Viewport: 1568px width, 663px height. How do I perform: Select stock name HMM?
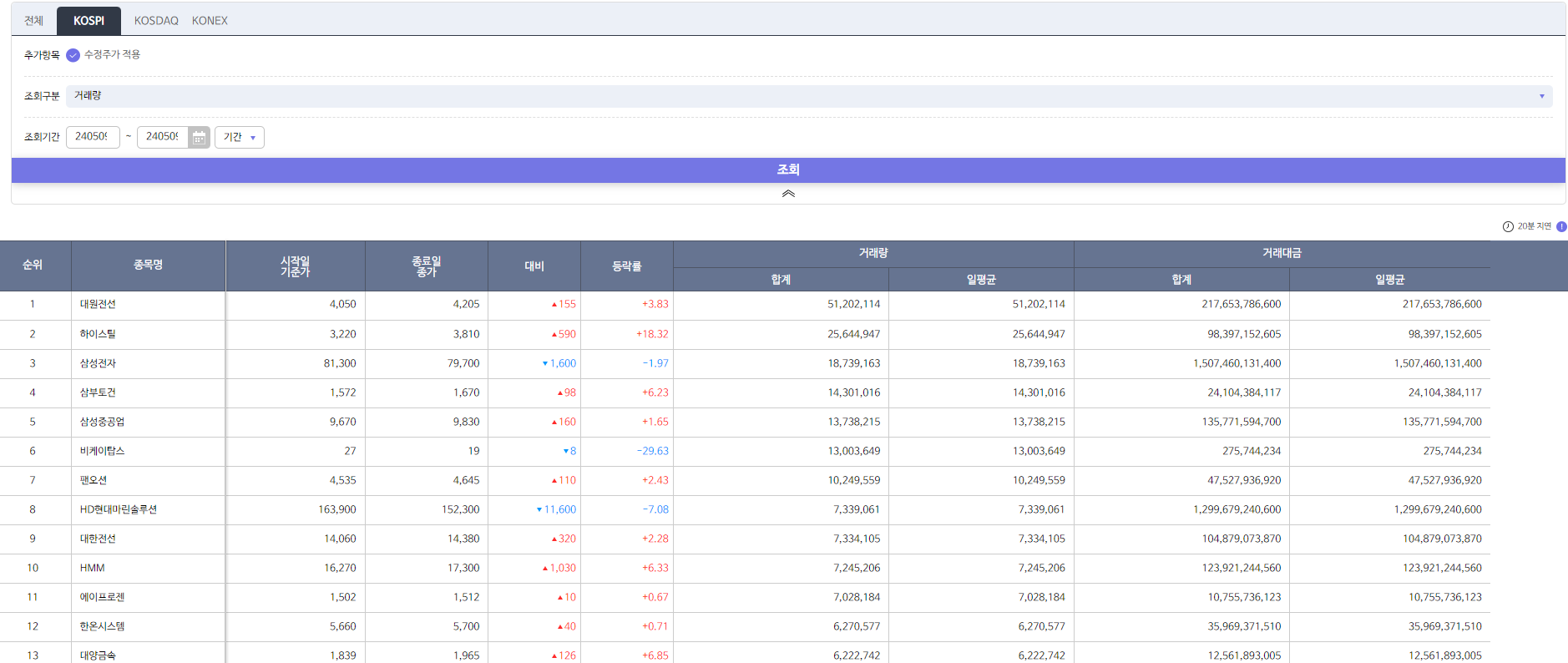92,568
